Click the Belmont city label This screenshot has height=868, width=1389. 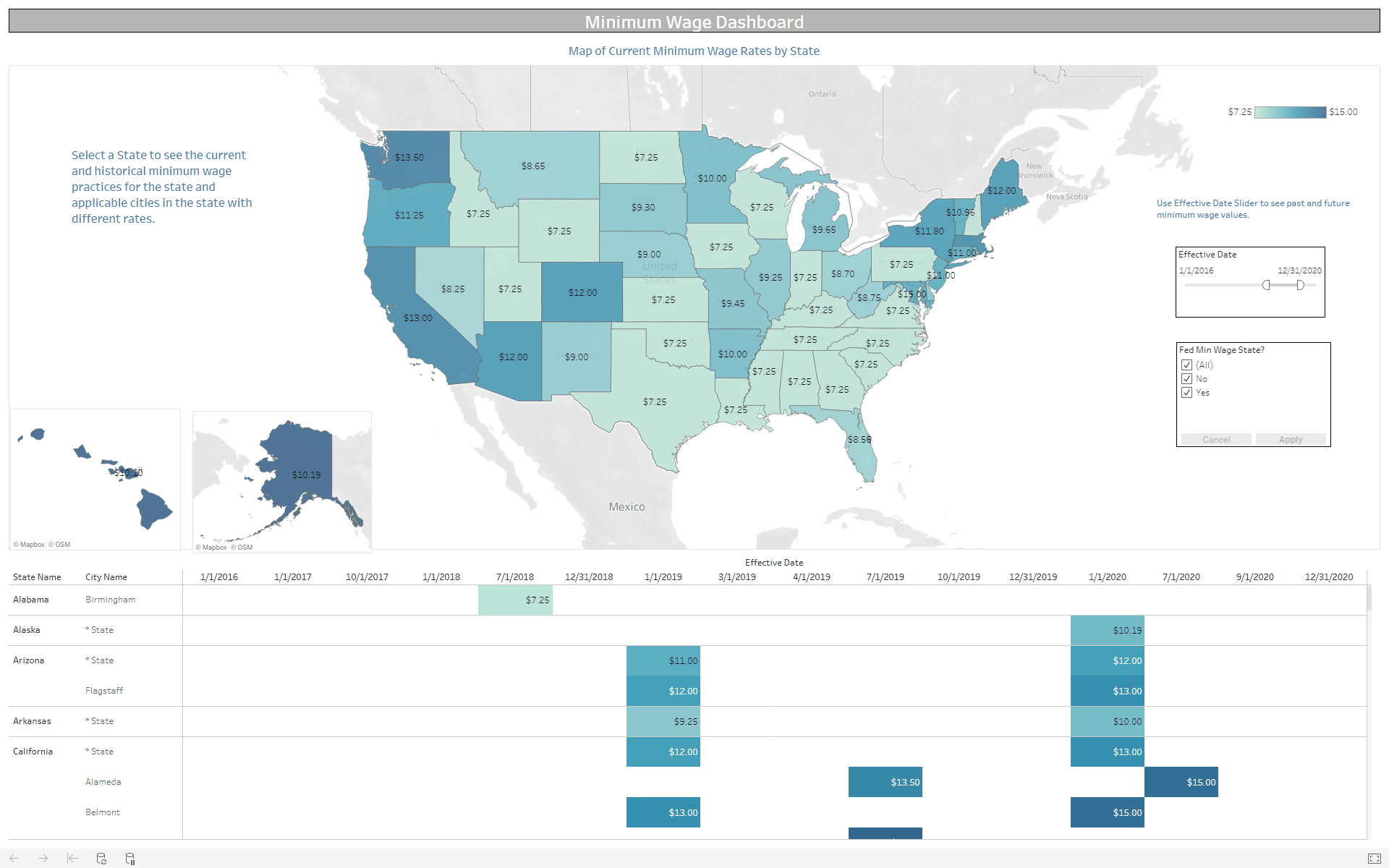click(103, 812)
